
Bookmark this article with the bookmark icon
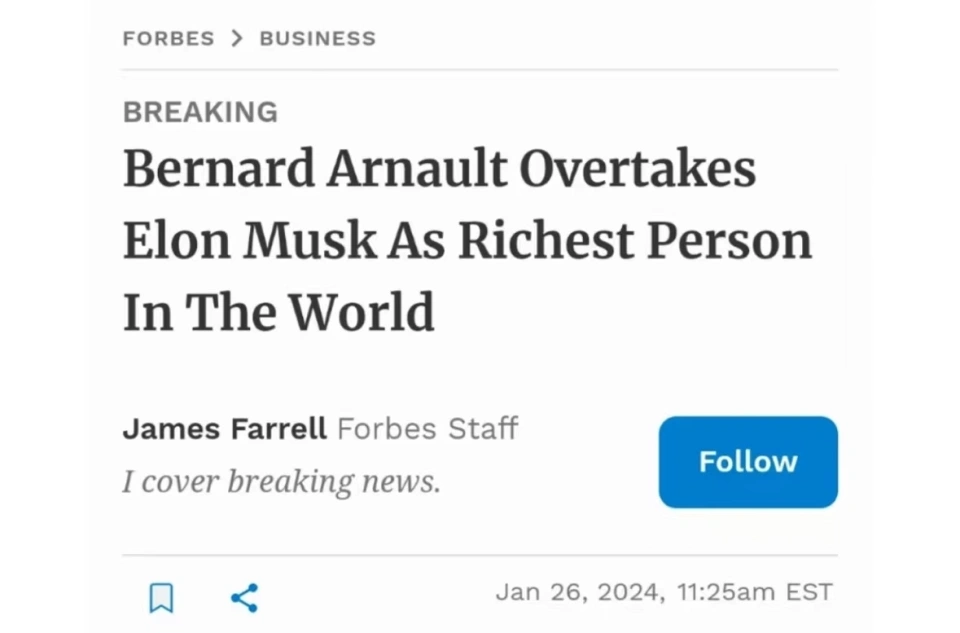point(161,597)
